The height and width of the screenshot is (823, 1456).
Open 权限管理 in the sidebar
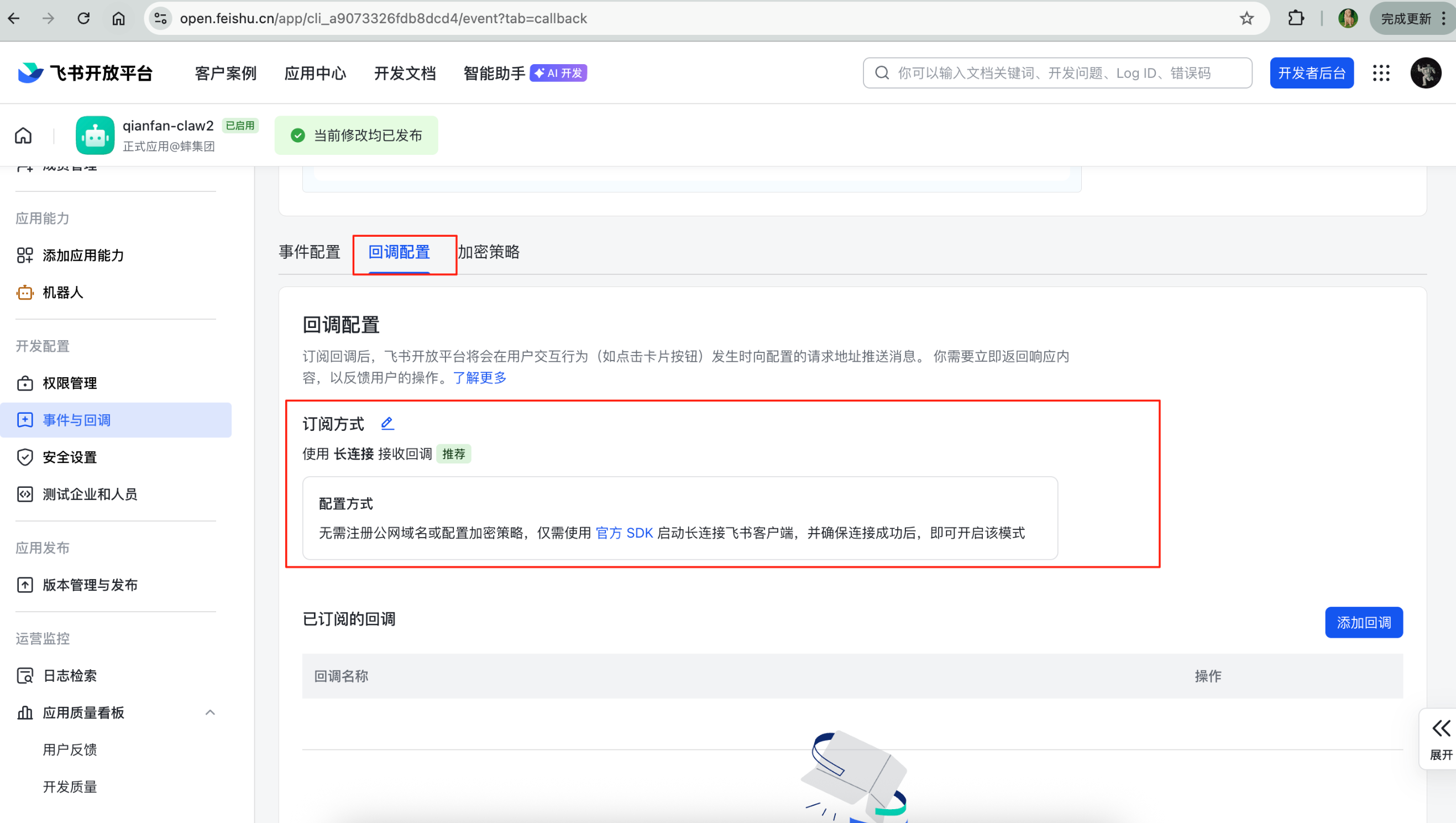point(70,383)
